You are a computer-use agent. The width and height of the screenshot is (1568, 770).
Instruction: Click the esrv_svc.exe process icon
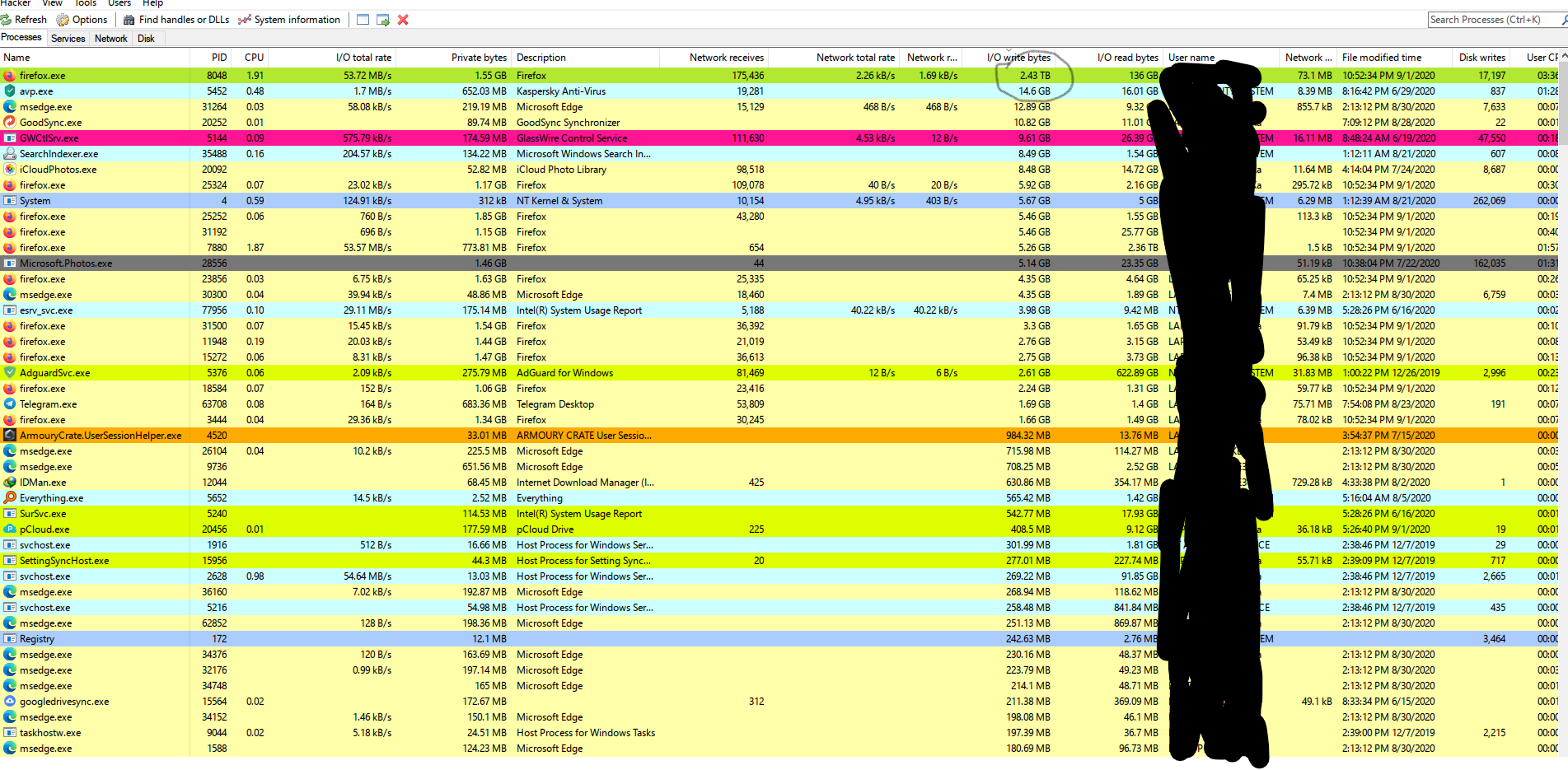coord(10,310)
